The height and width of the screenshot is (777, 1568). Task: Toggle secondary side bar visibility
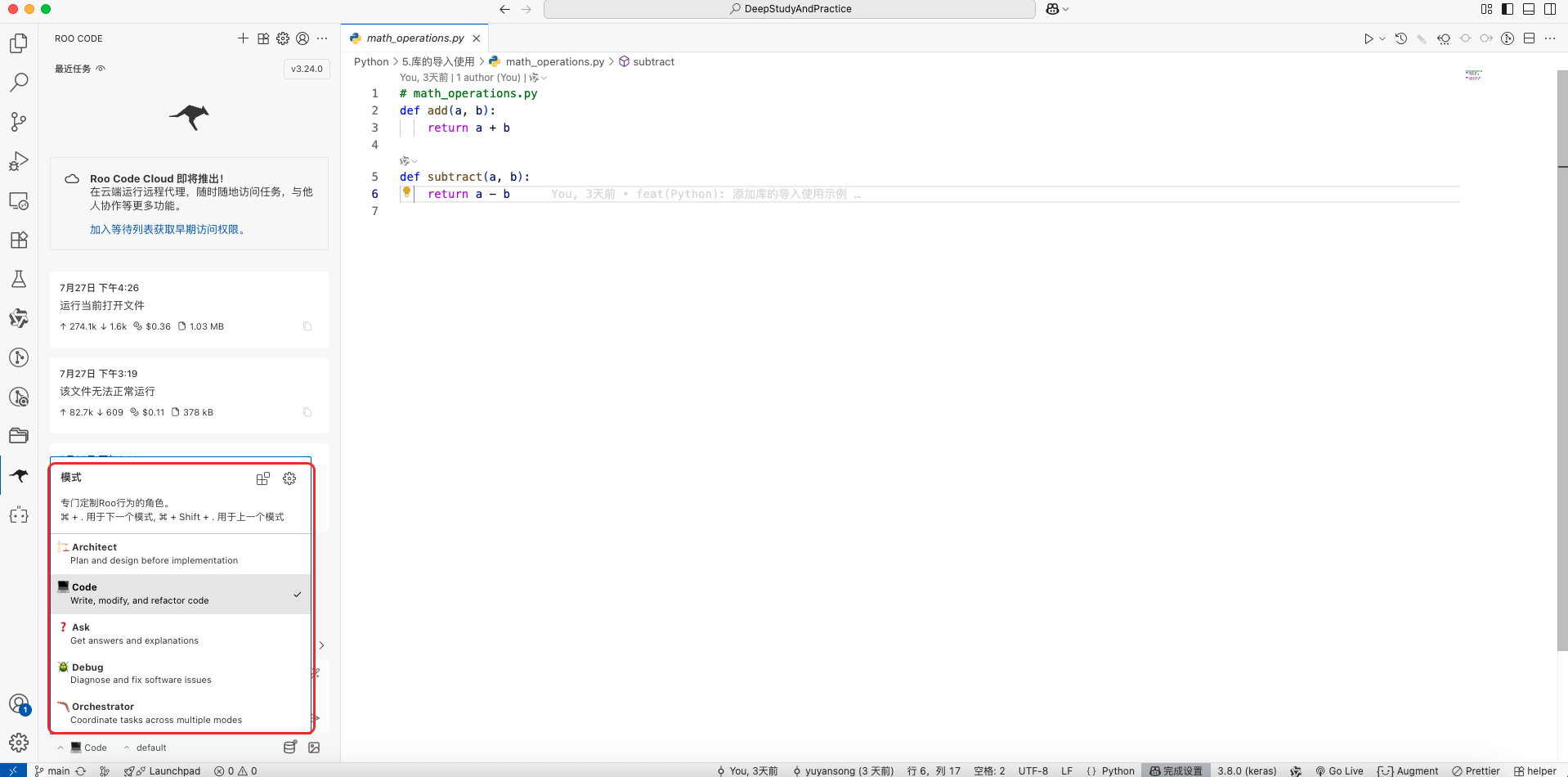click(1550, 9)
